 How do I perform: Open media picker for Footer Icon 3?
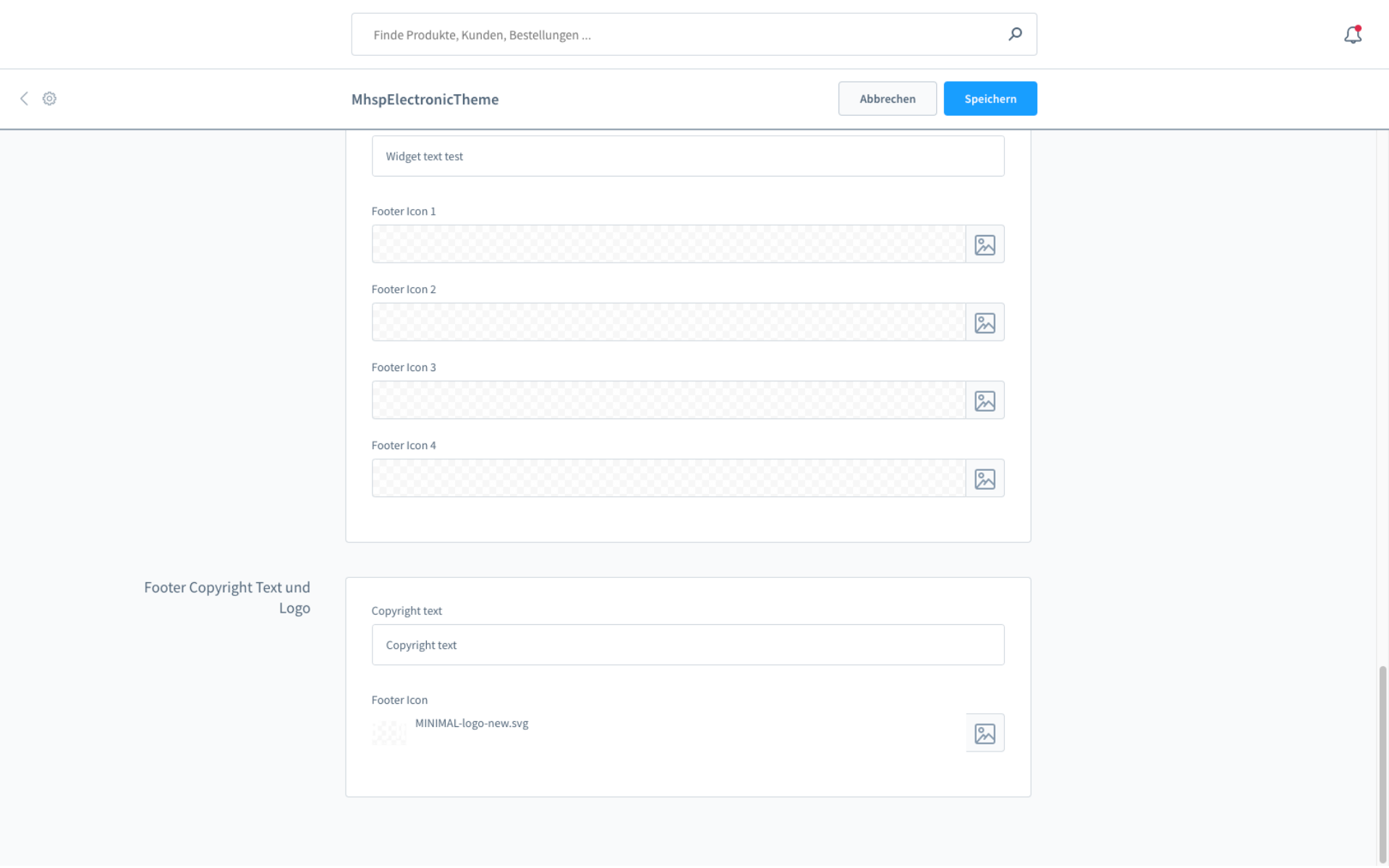[985, 401]
